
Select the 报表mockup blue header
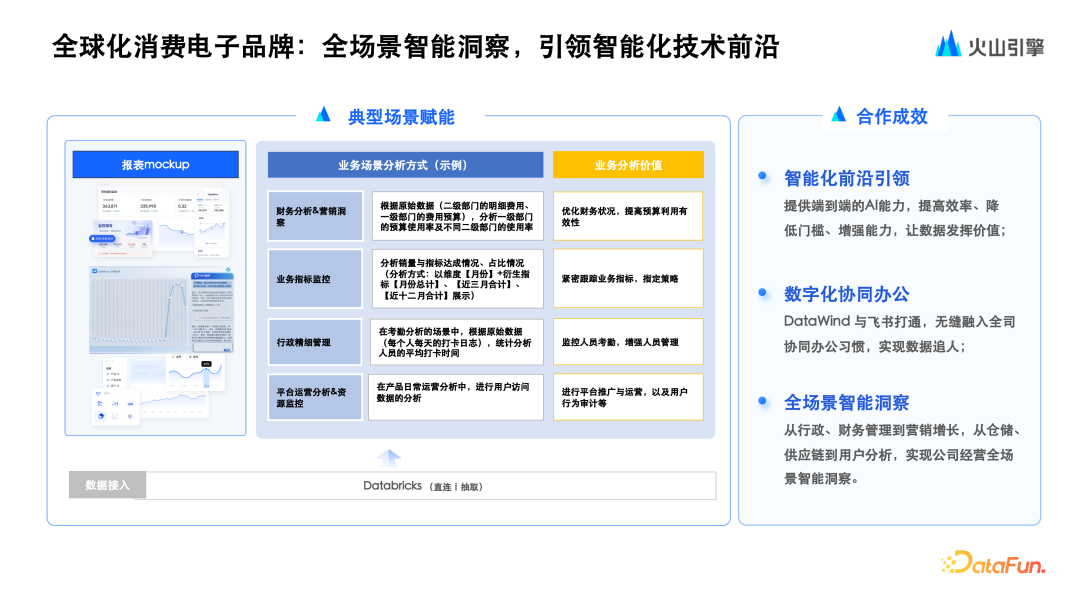[x=155, y=165]
